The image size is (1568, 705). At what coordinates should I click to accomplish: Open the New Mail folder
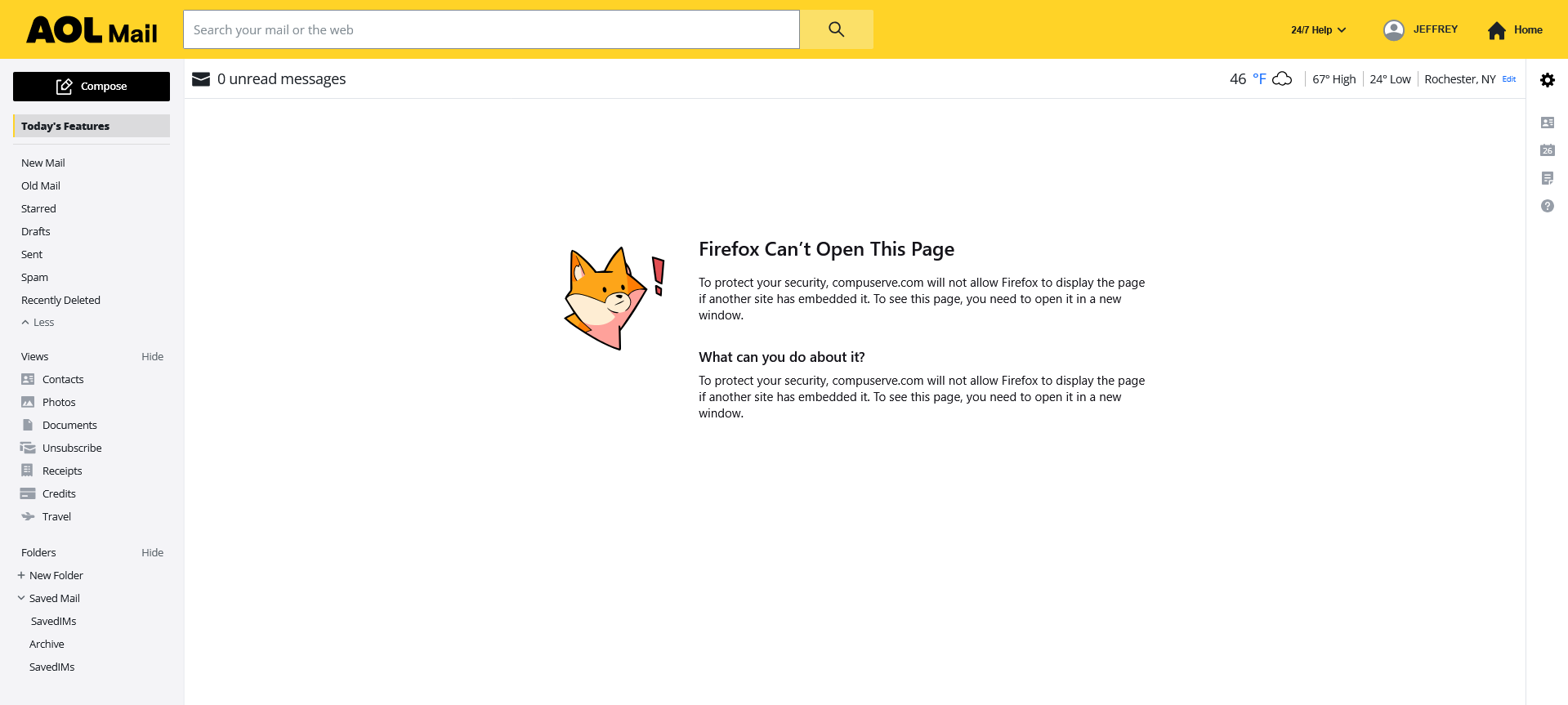coord(43,163)
